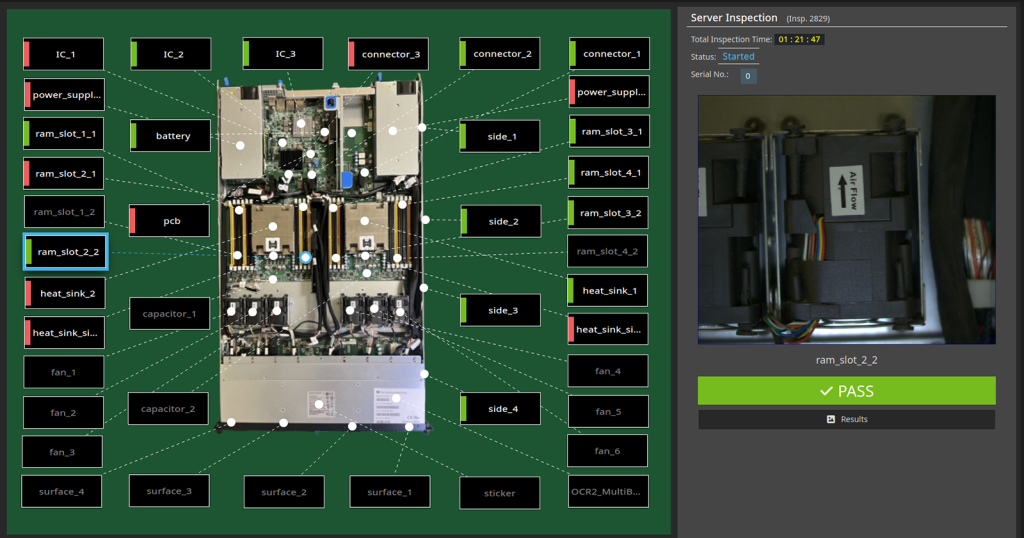This screenshot has width=1024, height=538.
Task: Select the capacitor_1 label
Action: click(x=169, y=314)
